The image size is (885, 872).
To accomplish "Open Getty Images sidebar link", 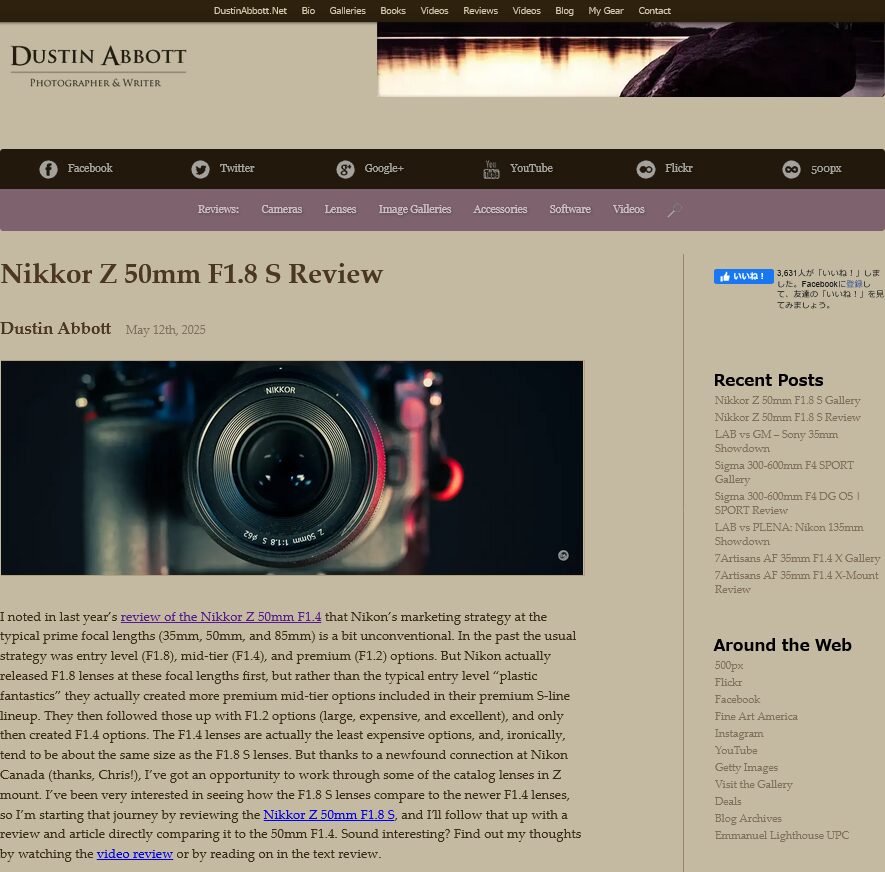I will click(746, 767).
